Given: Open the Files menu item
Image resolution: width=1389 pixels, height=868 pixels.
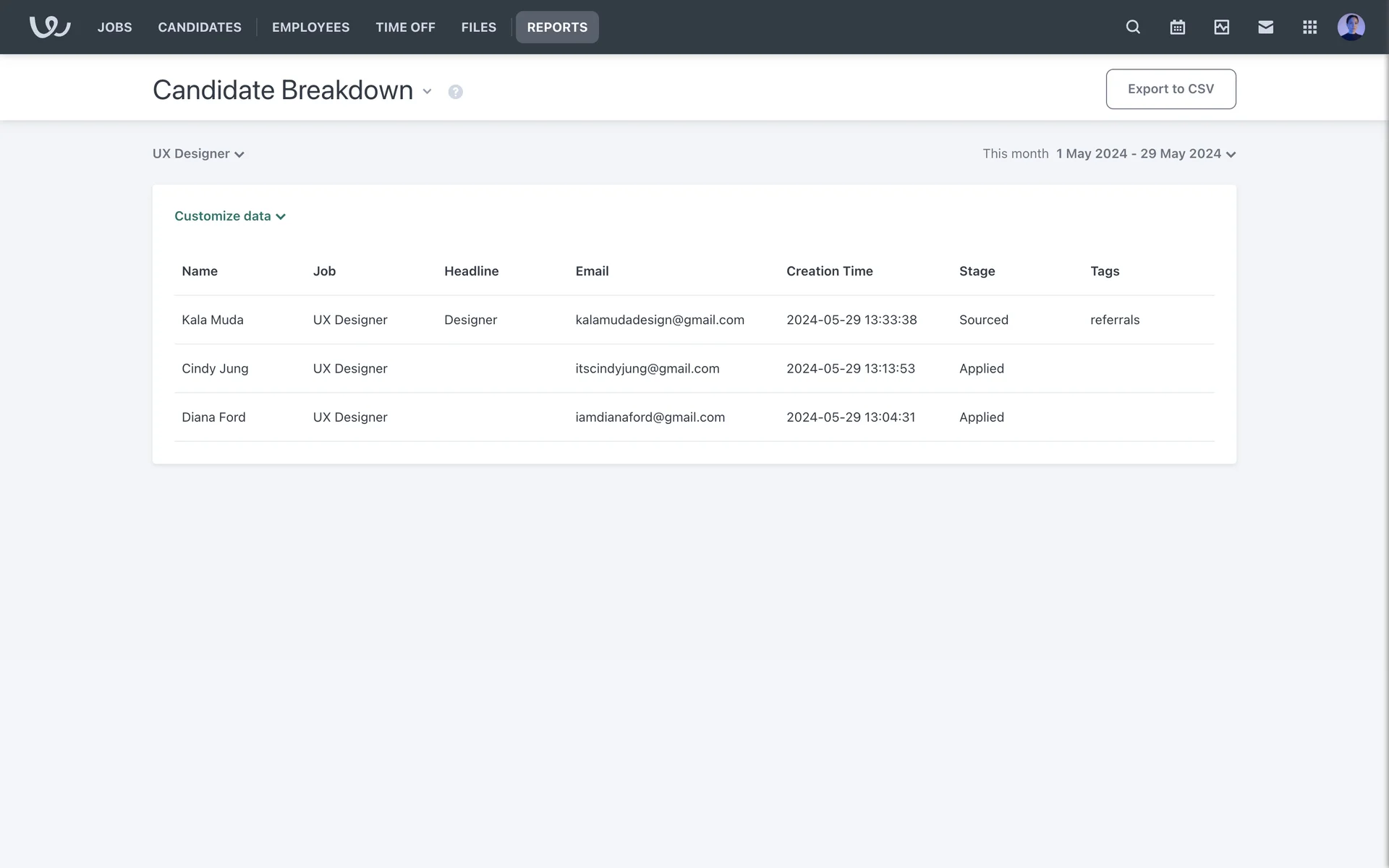Looking at the screenshot, I should pos(478,27).
